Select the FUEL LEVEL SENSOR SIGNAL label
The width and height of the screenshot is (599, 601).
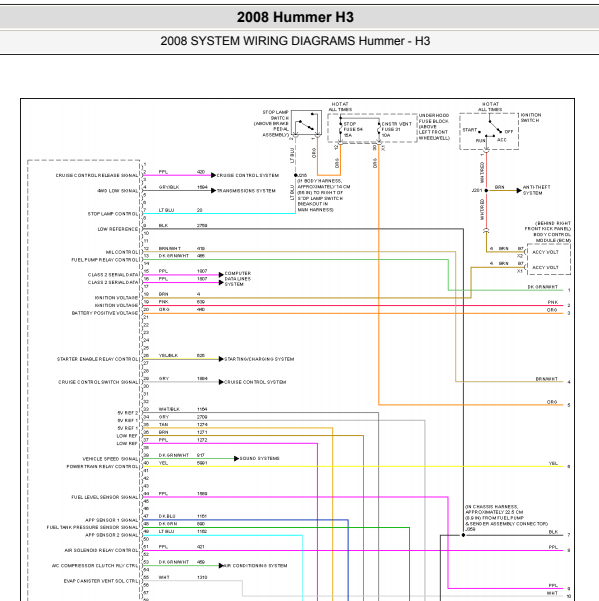click(105, 497)
